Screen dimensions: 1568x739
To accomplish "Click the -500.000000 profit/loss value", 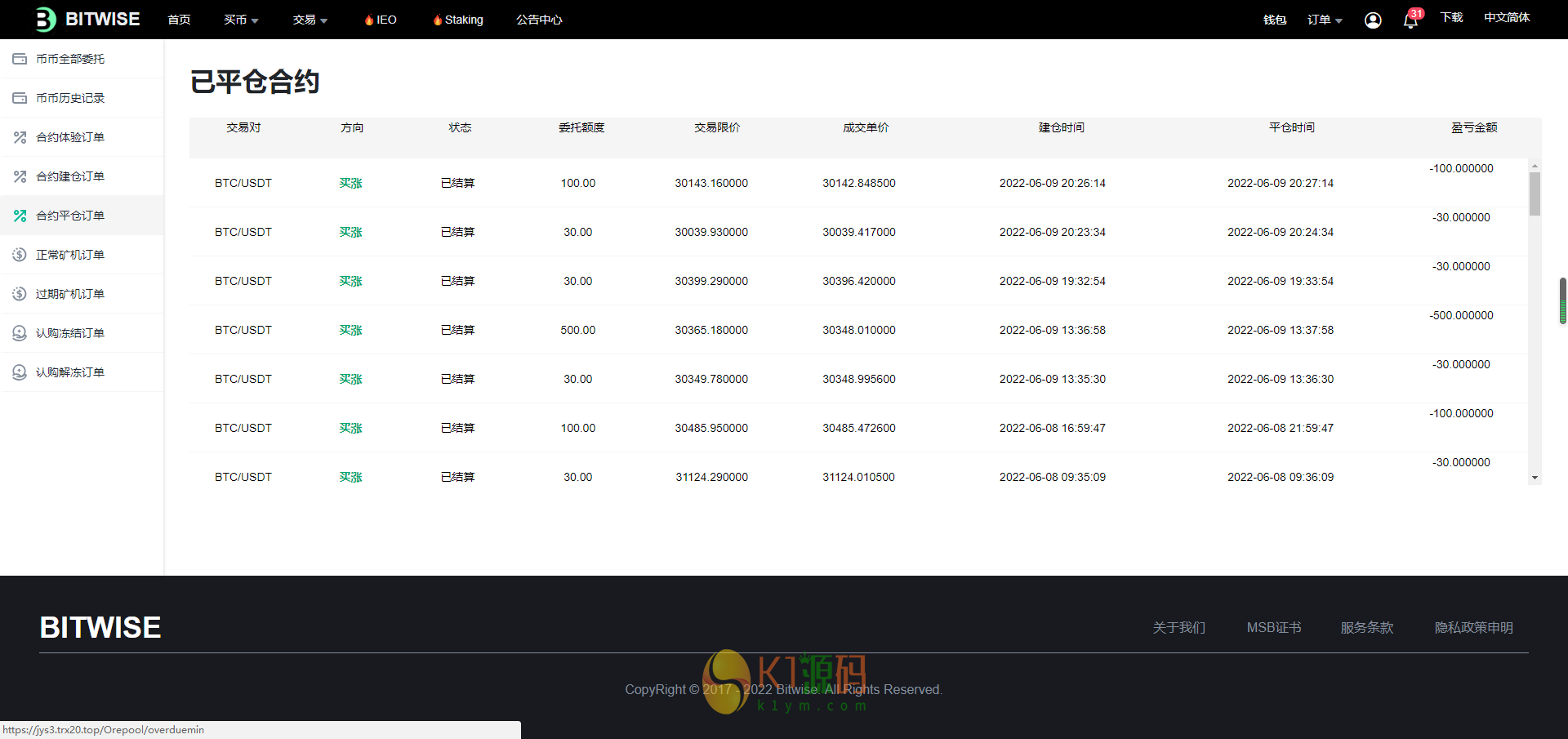I will (x=1461, y=315).
